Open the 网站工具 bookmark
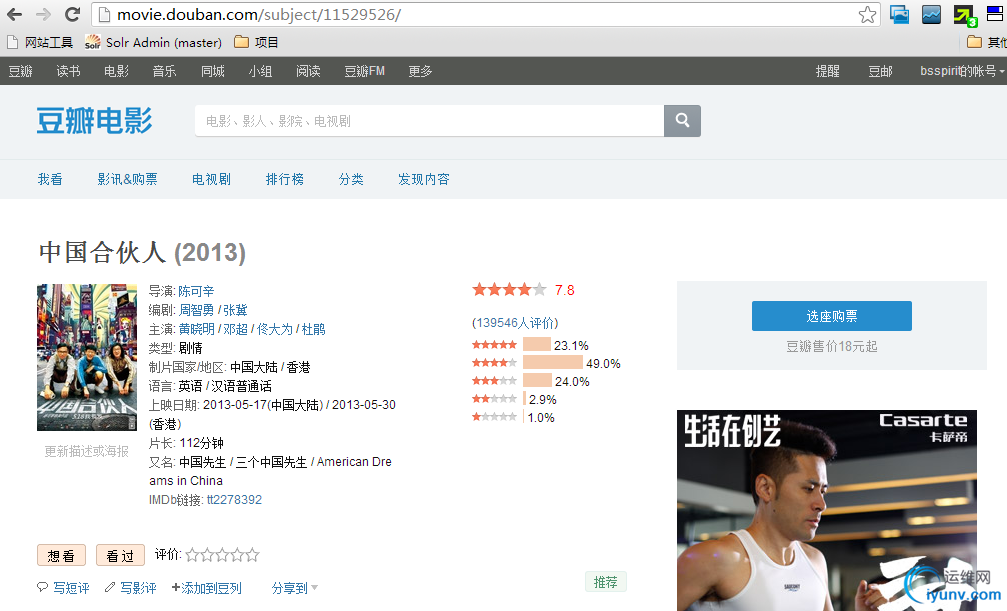This screenshot has width=1007, height=611. pos(40,42)
